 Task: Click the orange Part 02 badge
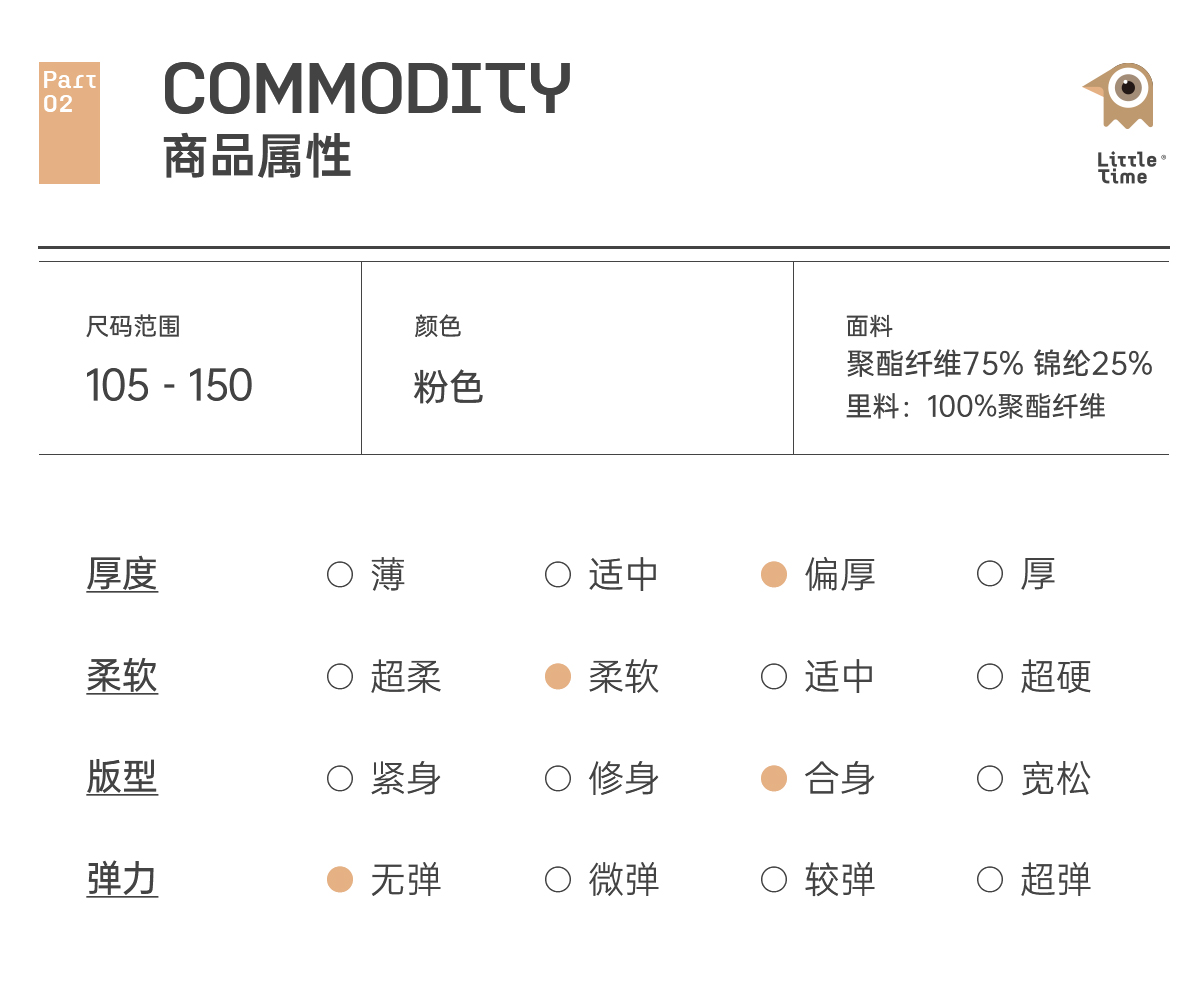[69, 122]
